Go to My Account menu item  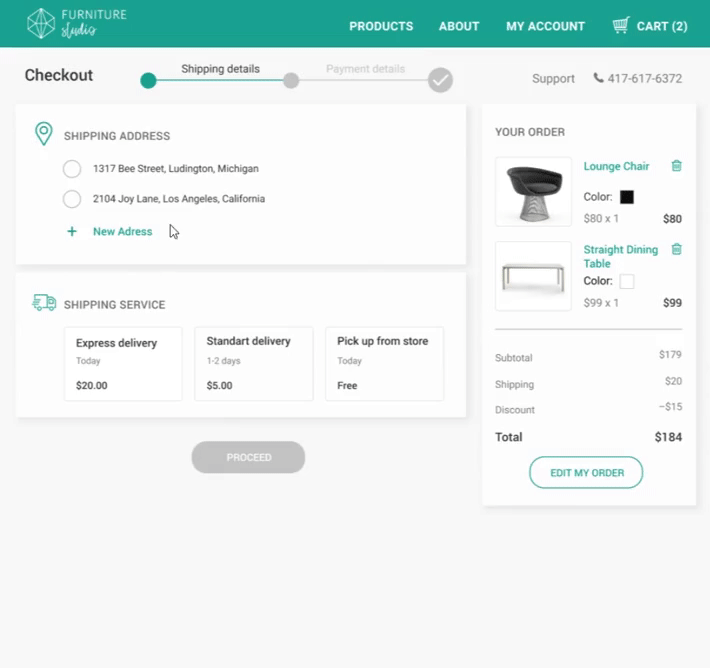coord(545,26)
